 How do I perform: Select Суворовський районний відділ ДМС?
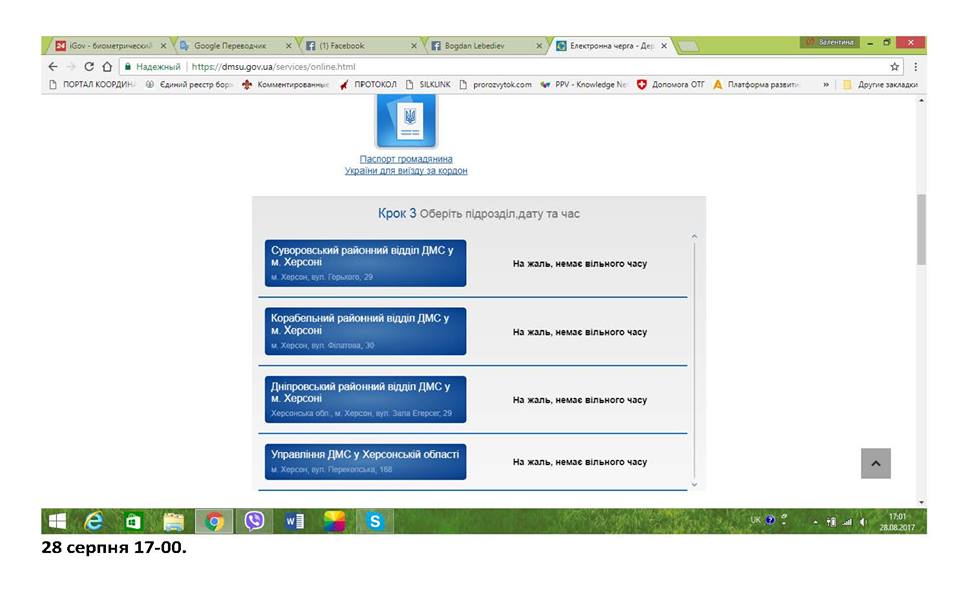(366, 263)
